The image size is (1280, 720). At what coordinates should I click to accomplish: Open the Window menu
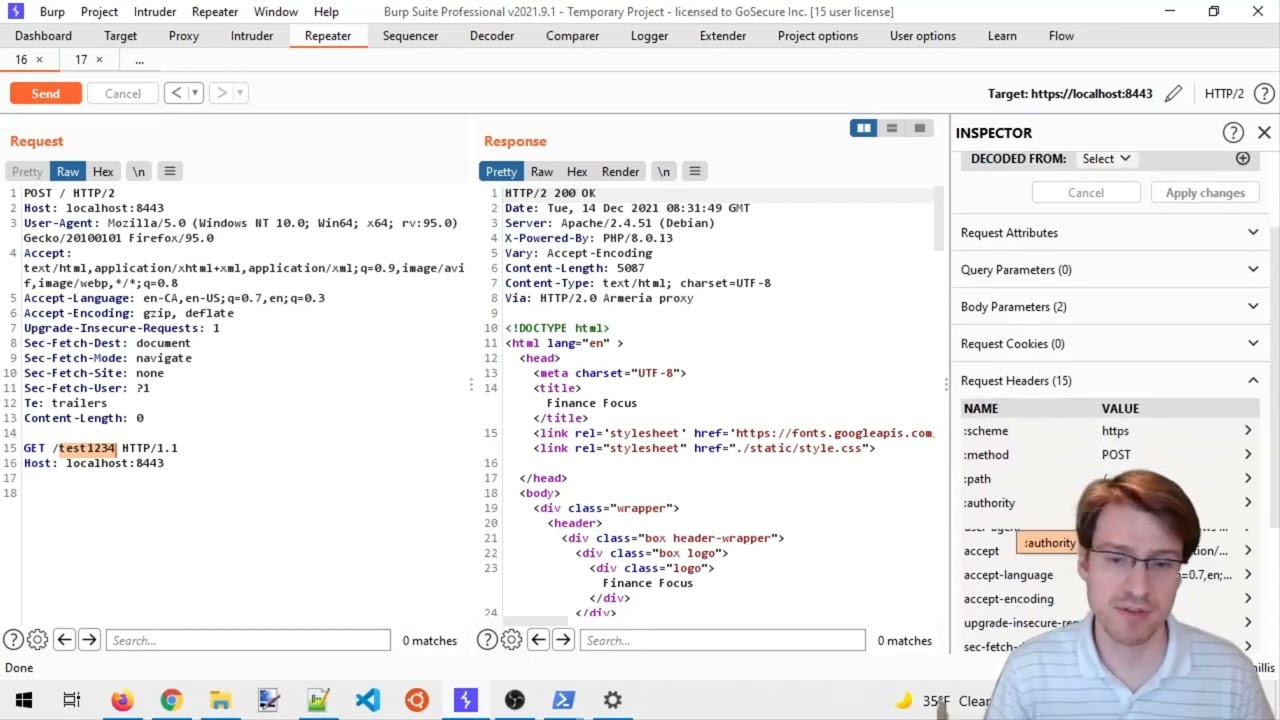tap(275, 11)
